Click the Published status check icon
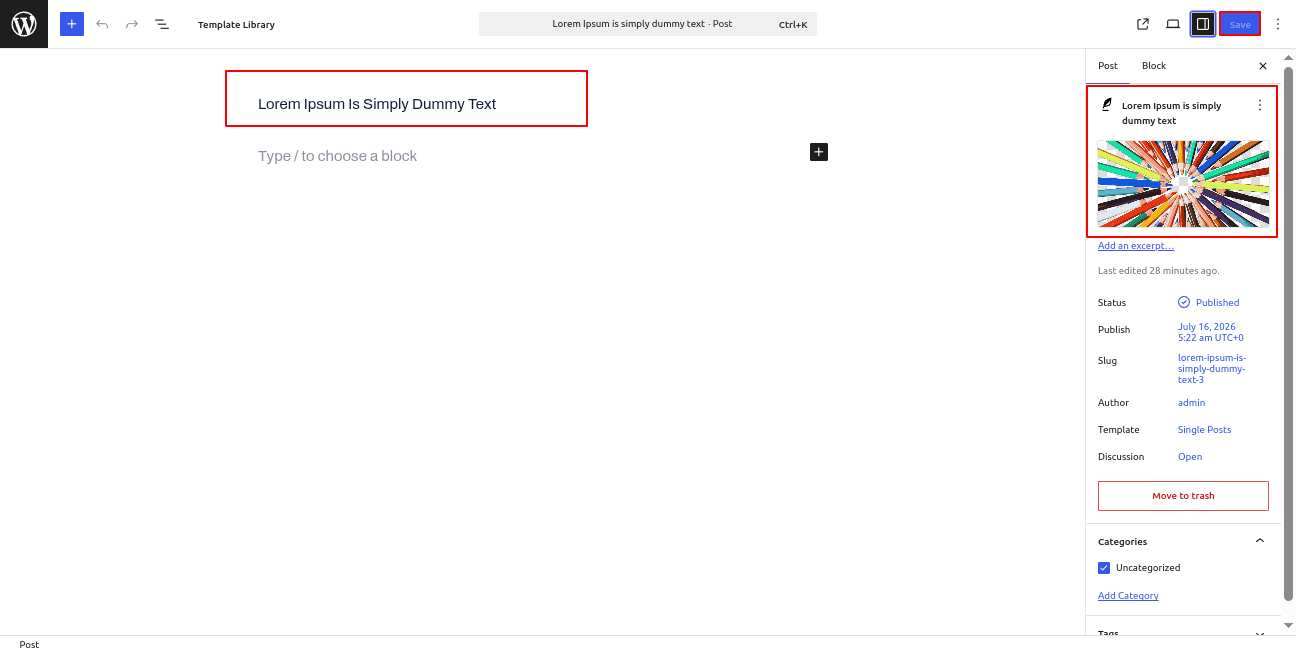 1184,302
